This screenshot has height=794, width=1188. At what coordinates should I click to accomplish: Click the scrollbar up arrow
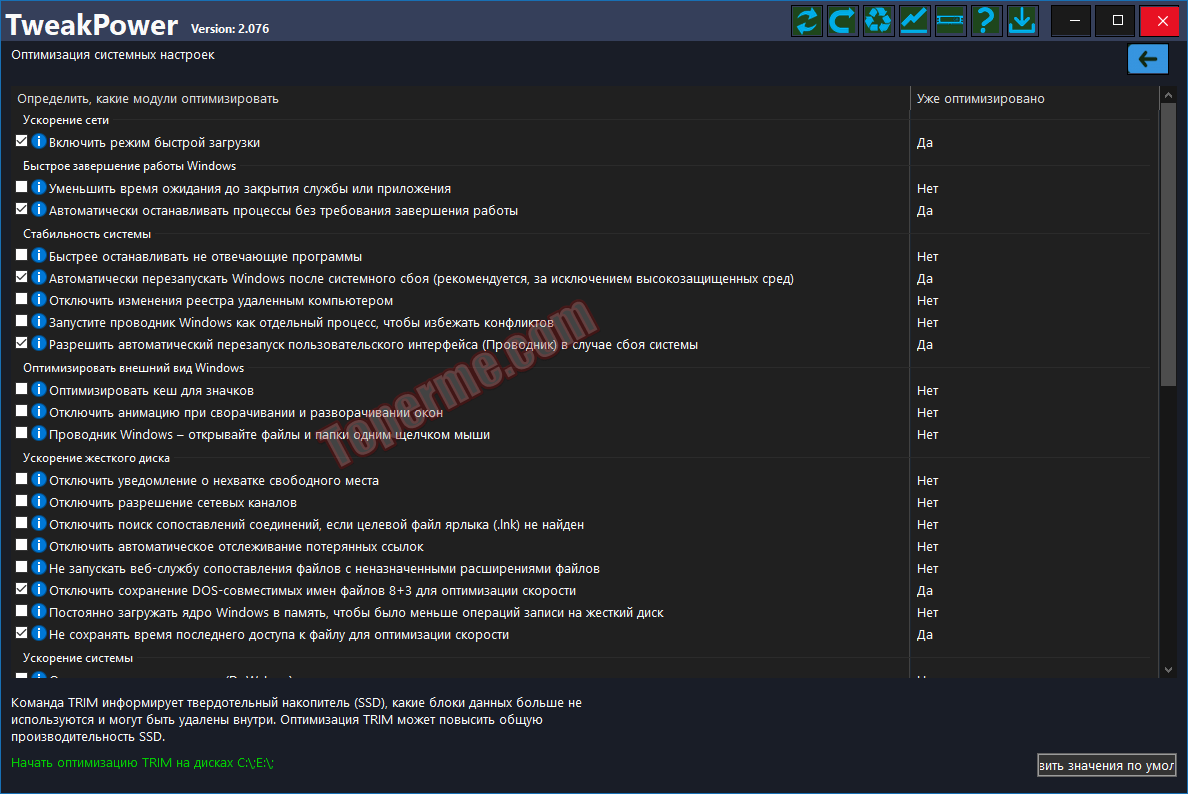pyautogui.click(x=1168, y=95)
